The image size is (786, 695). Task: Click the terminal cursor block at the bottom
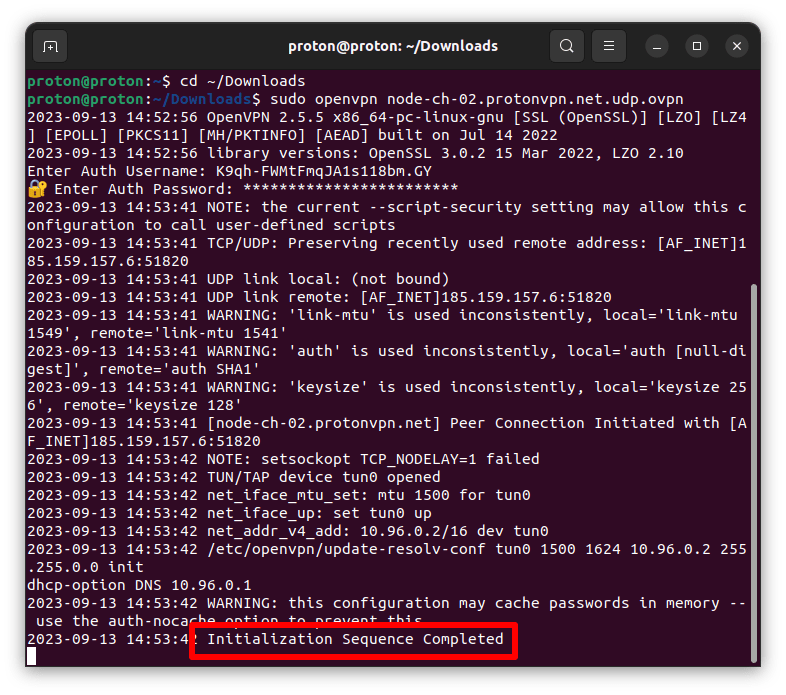(x=32, y=656)
